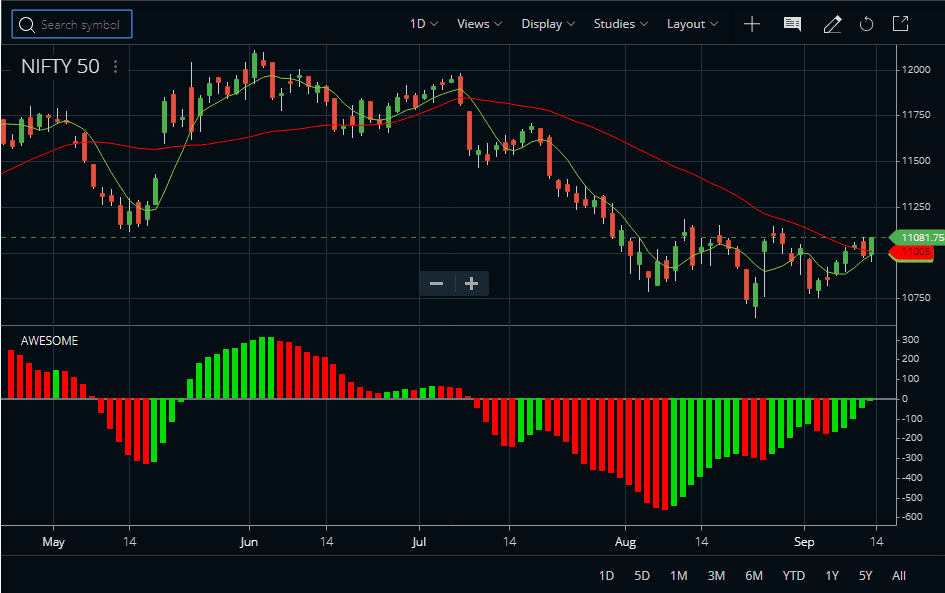Click the red 11005 moving average tag

912,252
